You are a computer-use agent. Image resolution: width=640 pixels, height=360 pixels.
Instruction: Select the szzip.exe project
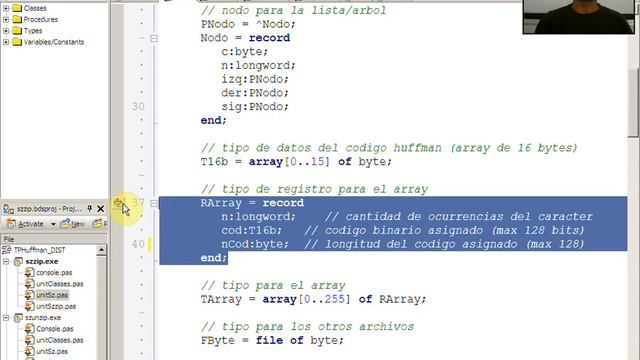(42, 262)
